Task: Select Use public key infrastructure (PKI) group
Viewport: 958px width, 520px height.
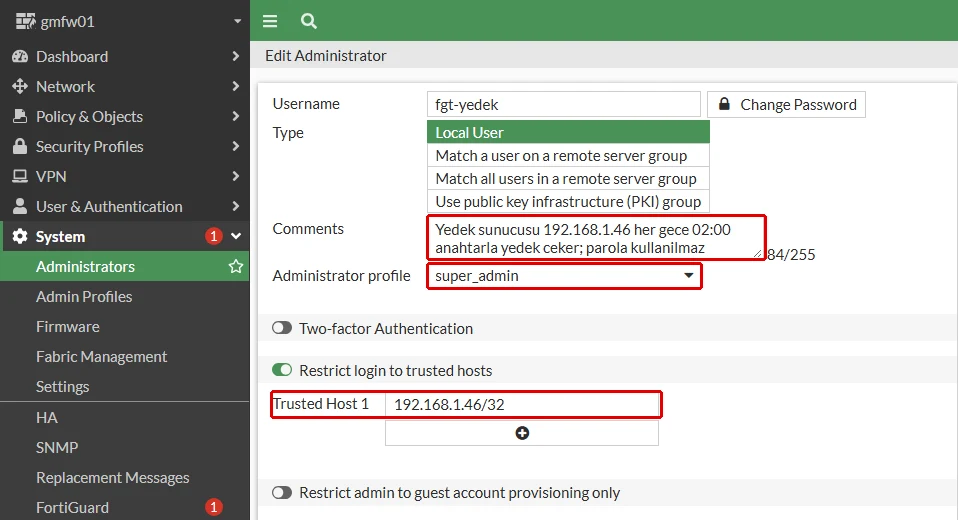Action: pos(568,202)
